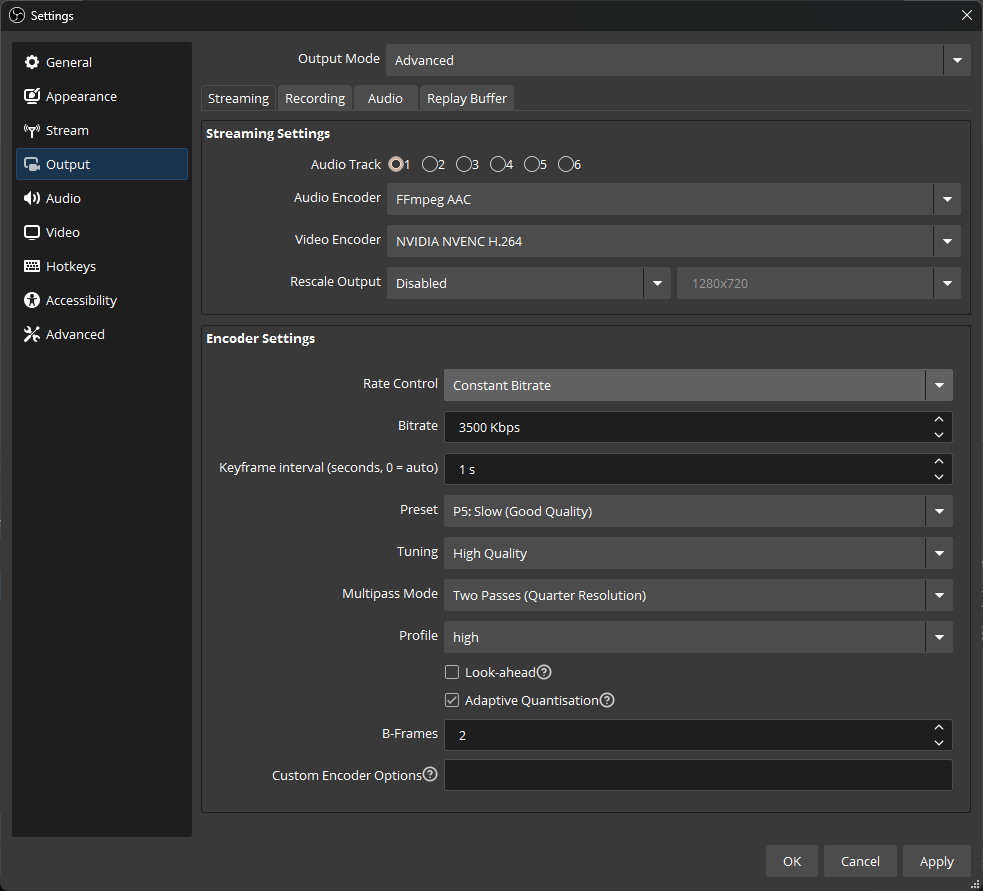Decrease the Keyframe interval with down arrow
Viewport: 983px width, 891px height.
(x=938, y=477)
